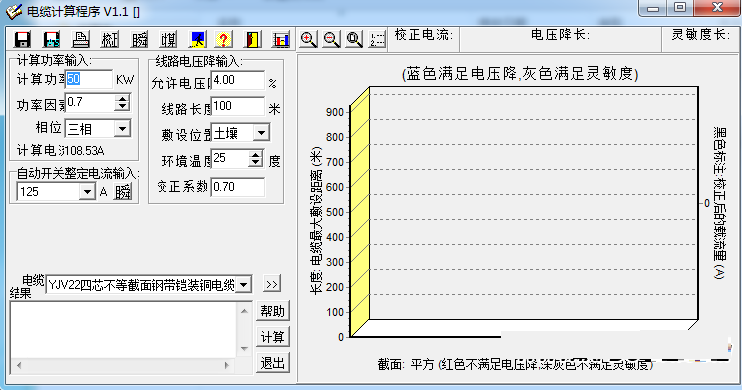Click the 电压降长 status label

coord(560,35)
